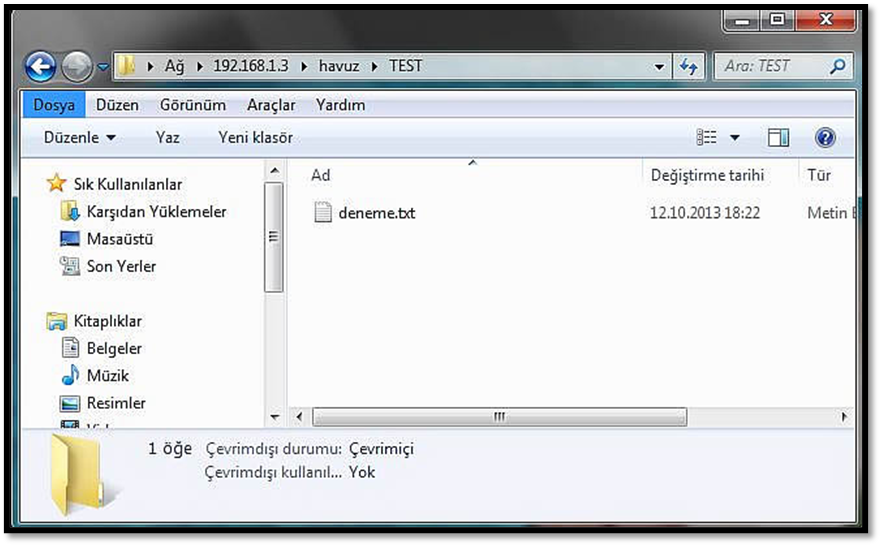Click the horizontal scrollbar in file list

click(x=500, y=416)
